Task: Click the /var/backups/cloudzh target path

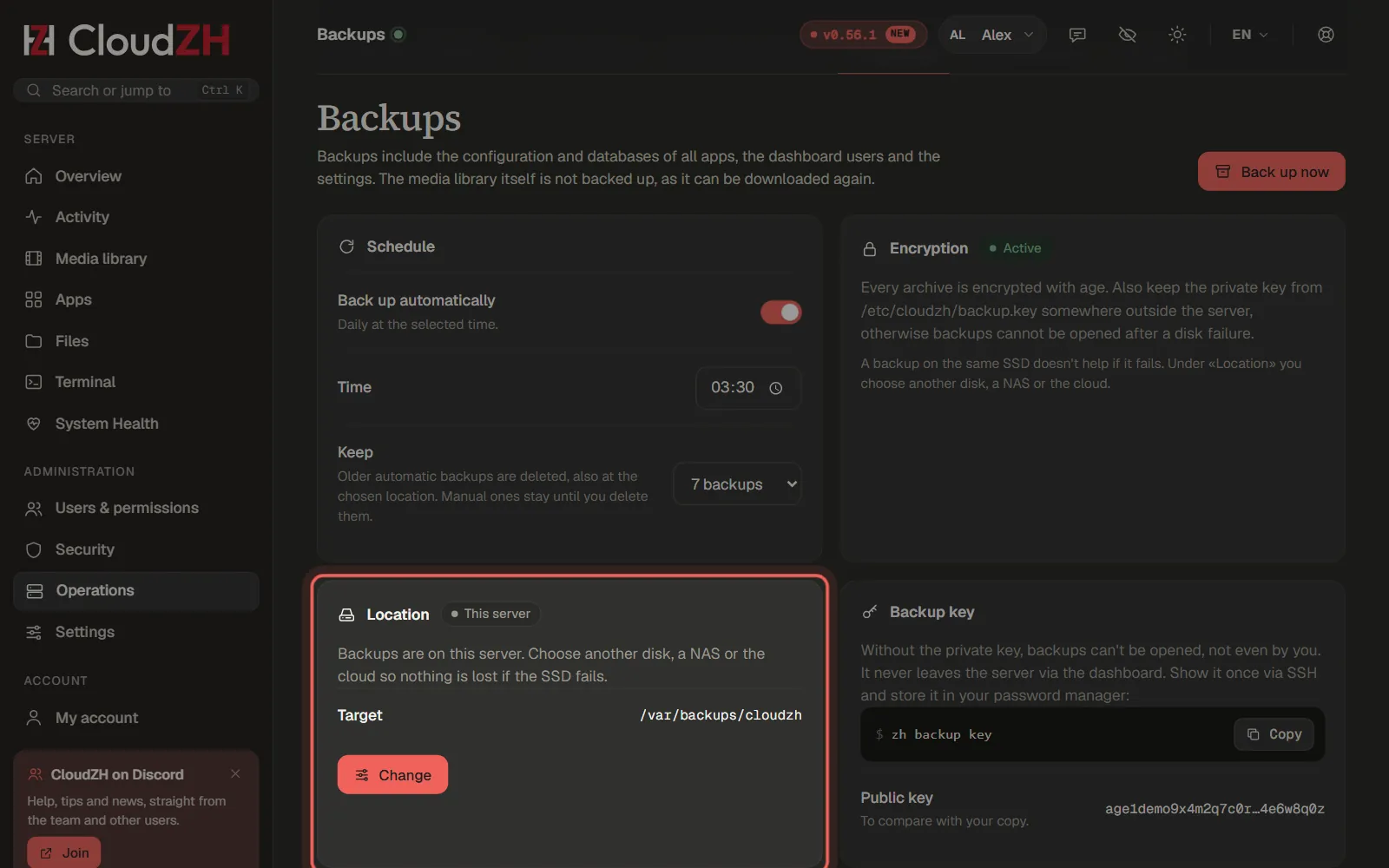Action: [x=721, y=715]
